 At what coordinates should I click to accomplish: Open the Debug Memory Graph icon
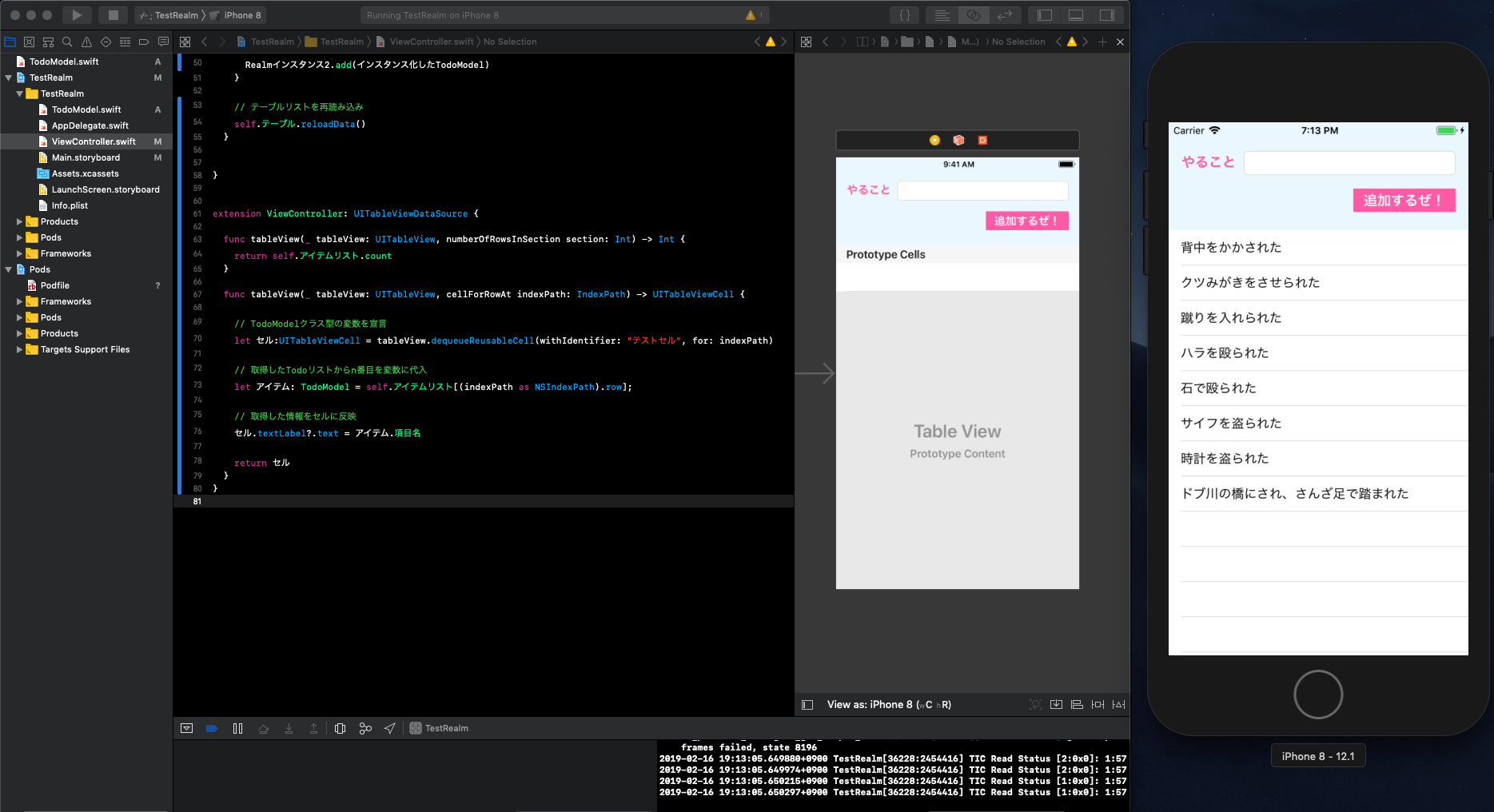(365, 728)
